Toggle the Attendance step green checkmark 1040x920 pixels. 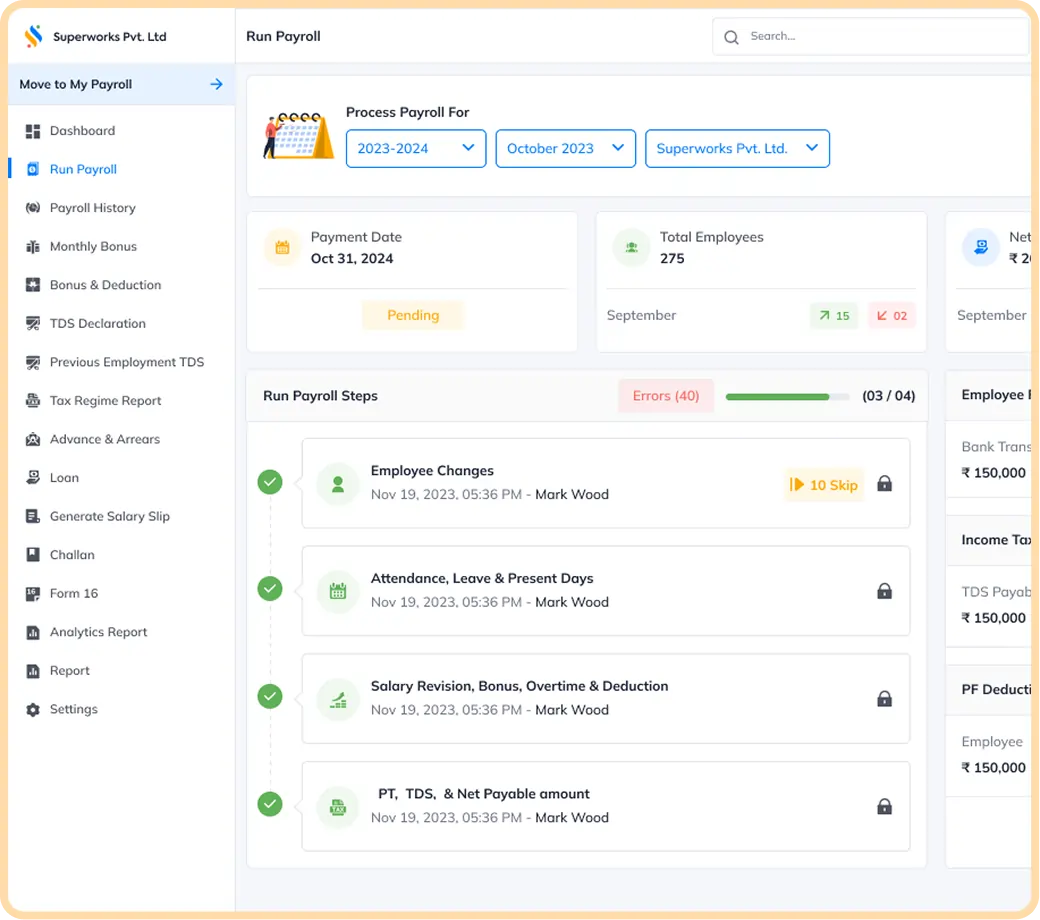pyautogui.click(x=270, y=589)
